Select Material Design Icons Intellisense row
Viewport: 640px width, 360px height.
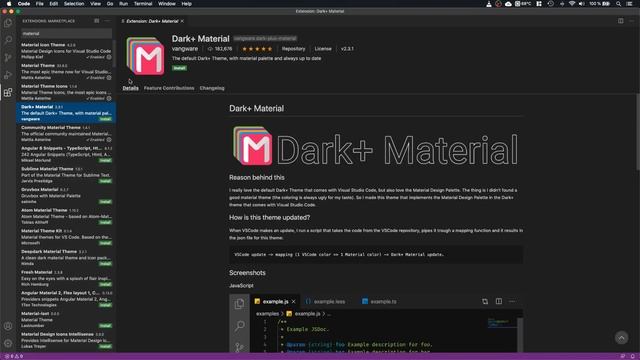66,340
